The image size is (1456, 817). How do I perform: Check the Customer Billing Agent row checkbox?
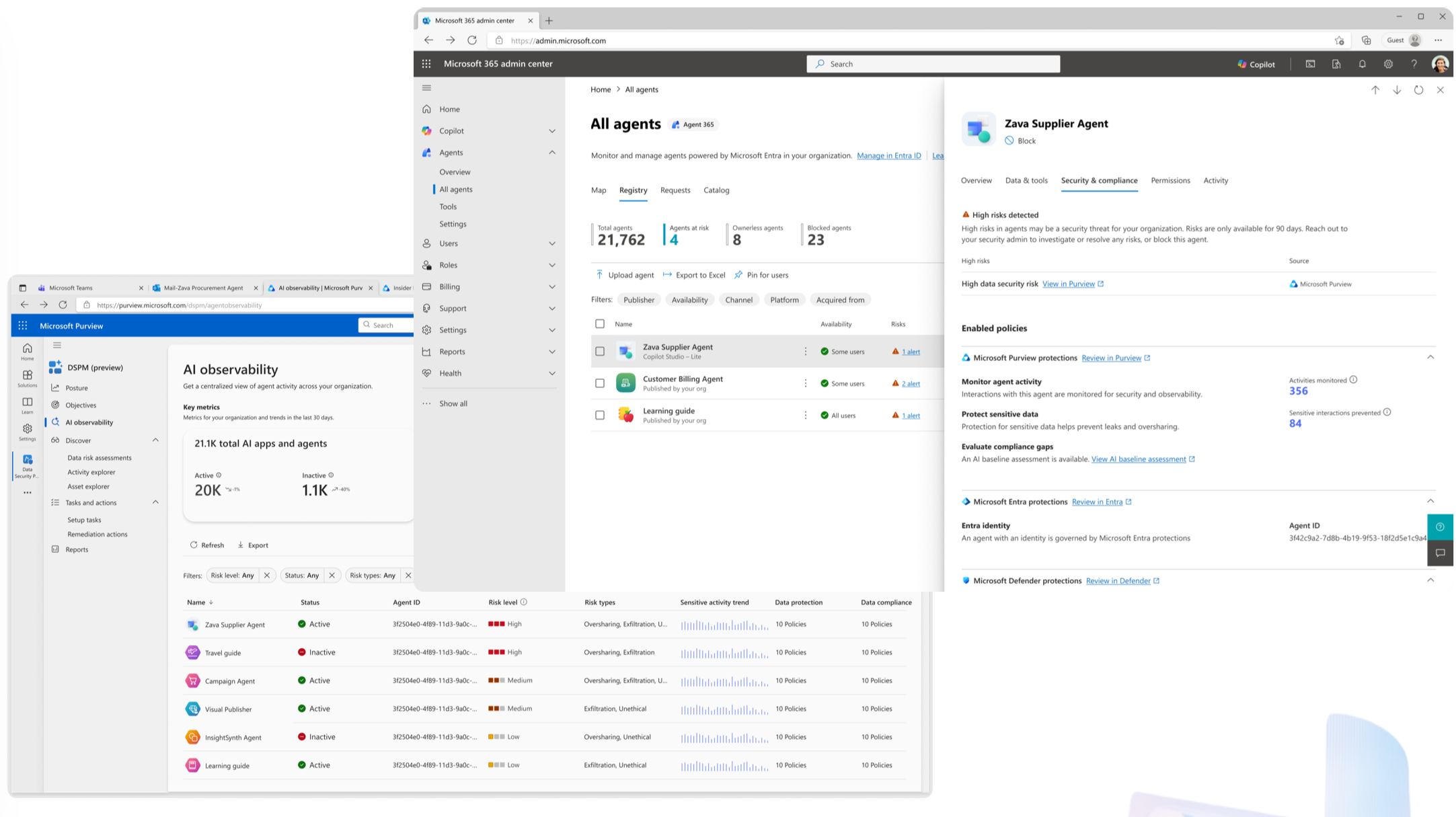click(x=600, y=383)
